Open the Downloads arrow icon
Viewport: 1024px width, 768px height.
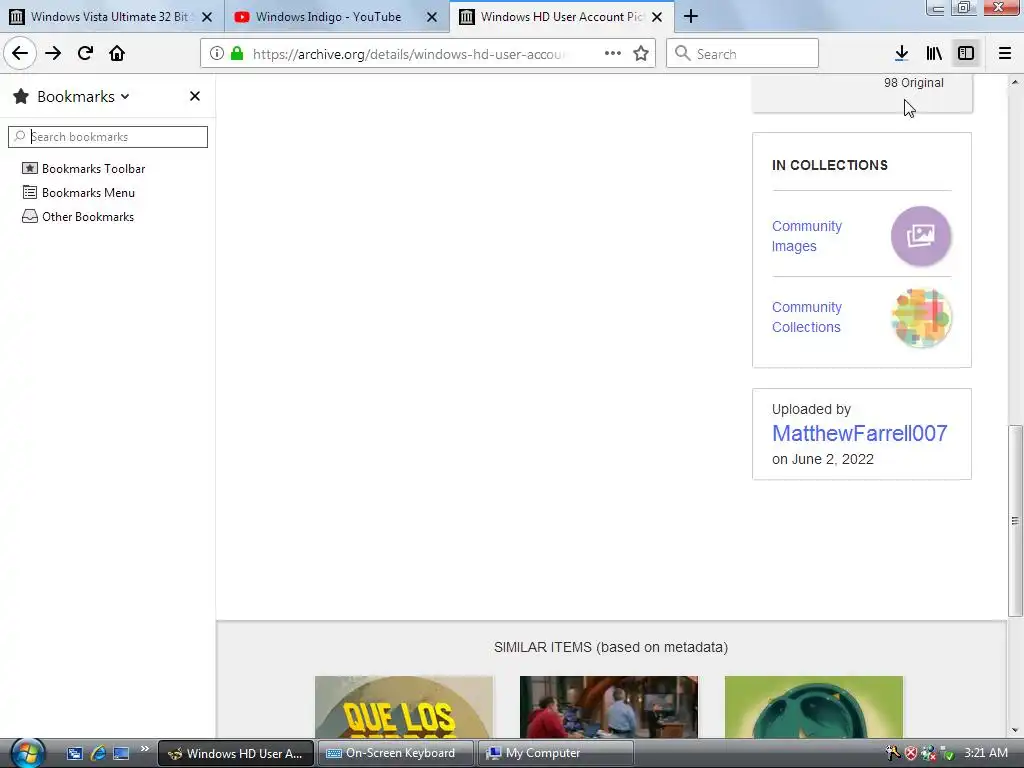point(902,54)
